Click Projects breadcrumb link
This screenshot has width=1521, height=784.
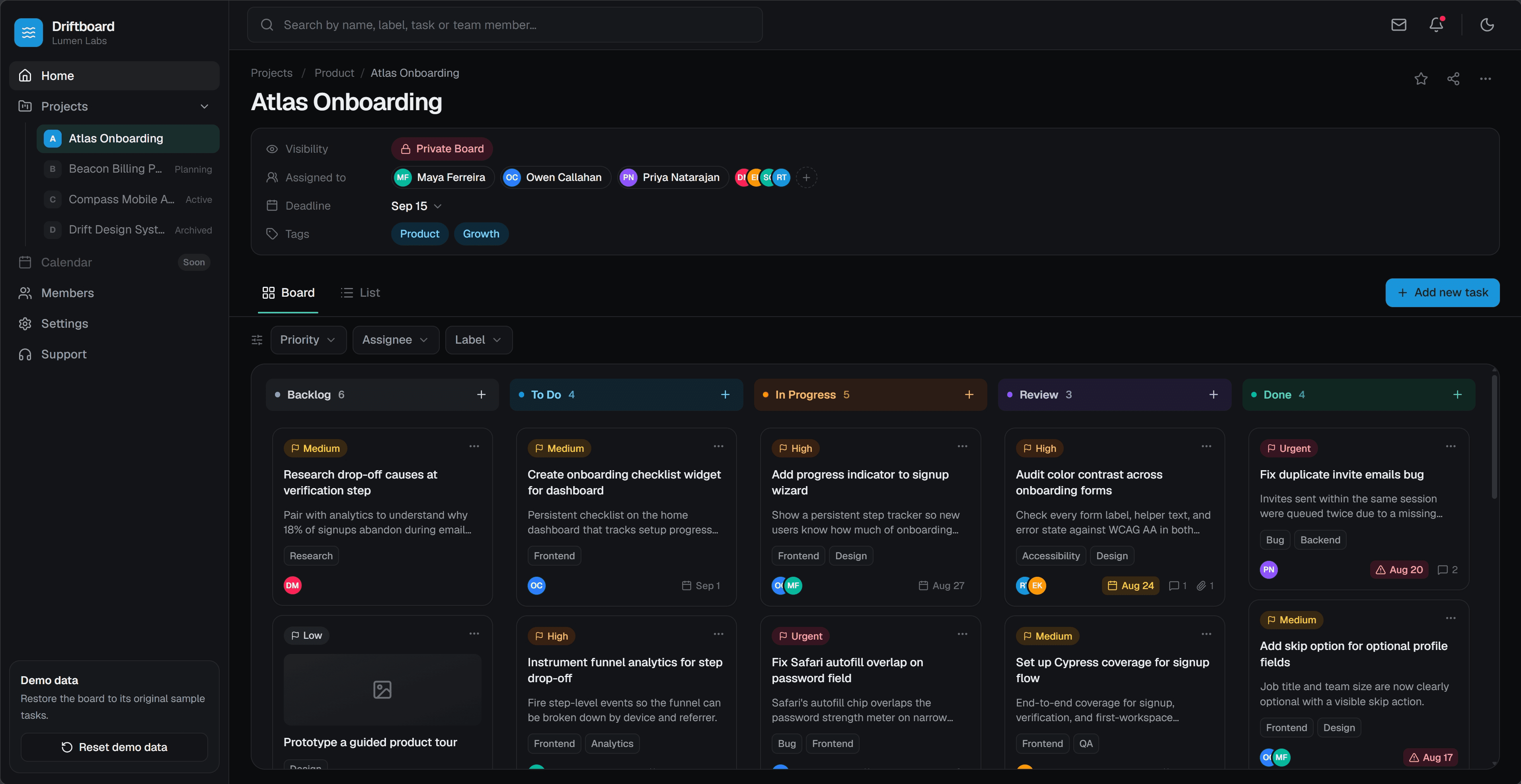click(271, 73)
